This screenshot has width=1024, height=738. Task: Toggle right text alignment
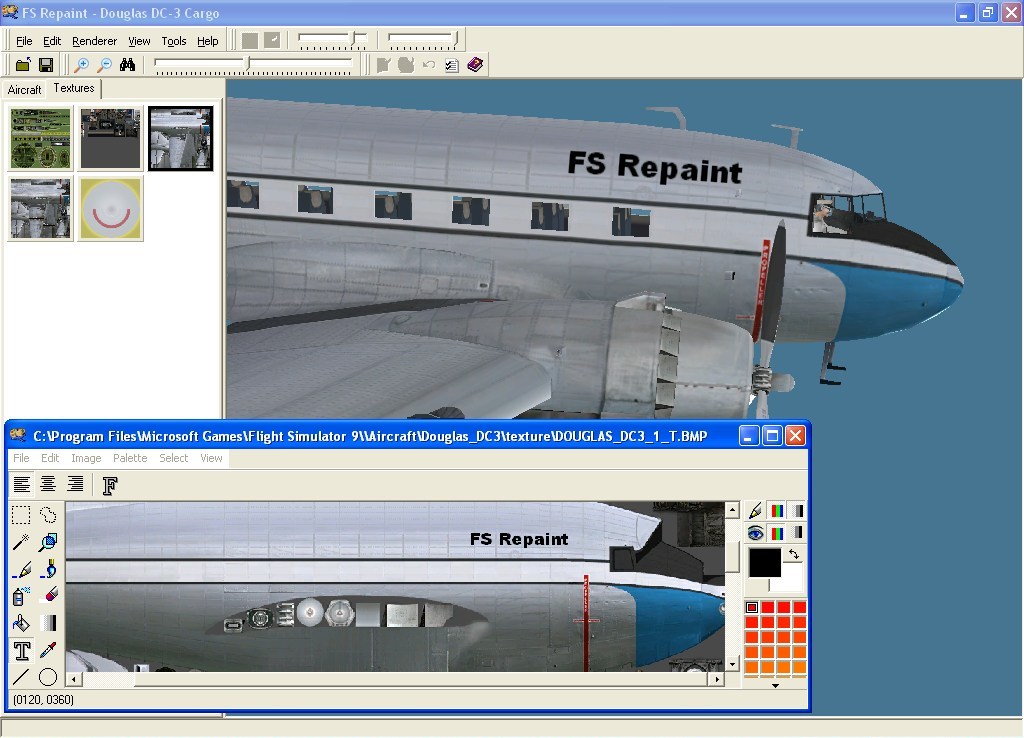pos(75,484)
